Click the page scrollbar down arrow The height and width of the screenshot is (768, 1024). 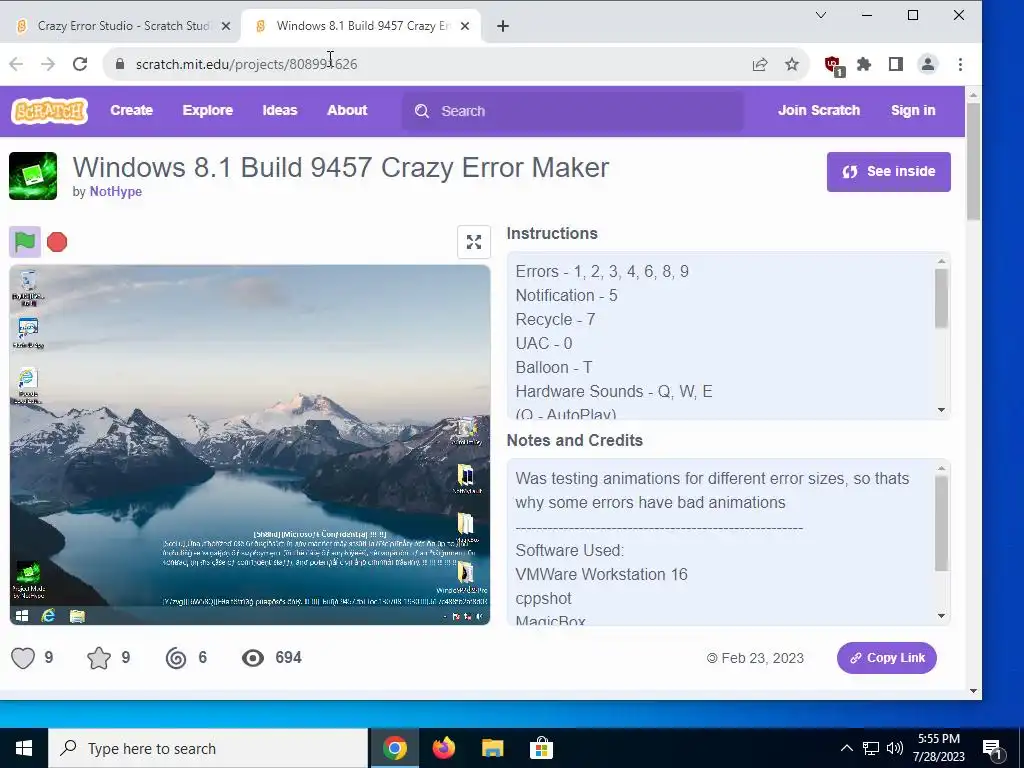pyautogui.click(x=973, y=691)
